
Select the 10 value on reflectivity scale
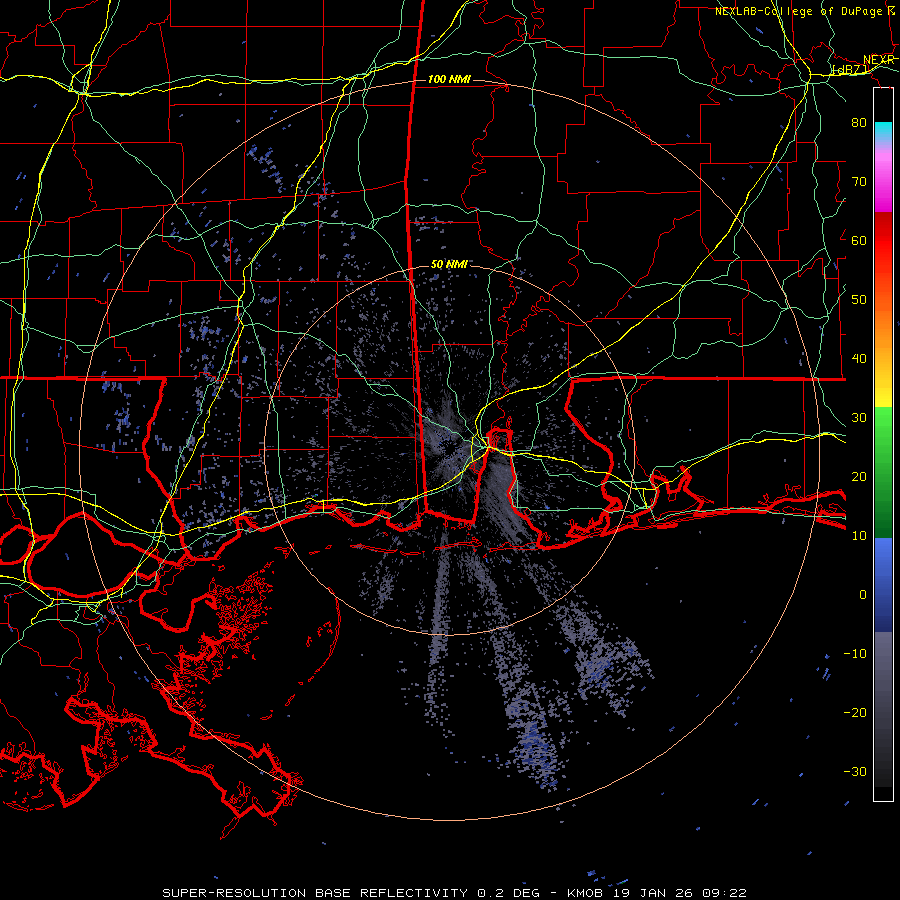pos(859,536)
